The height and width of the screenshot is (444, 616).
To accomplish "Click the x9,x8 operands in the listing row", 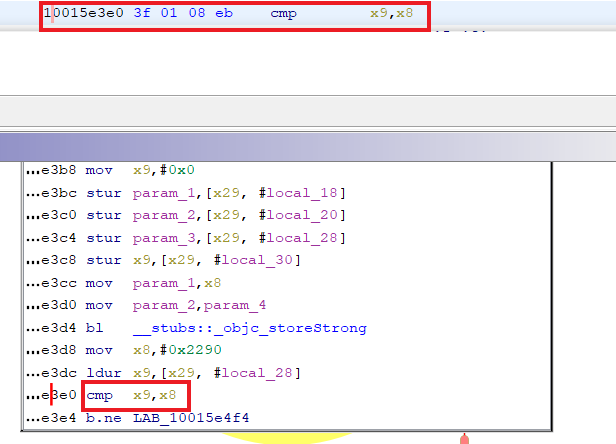I will coord(391,13).
